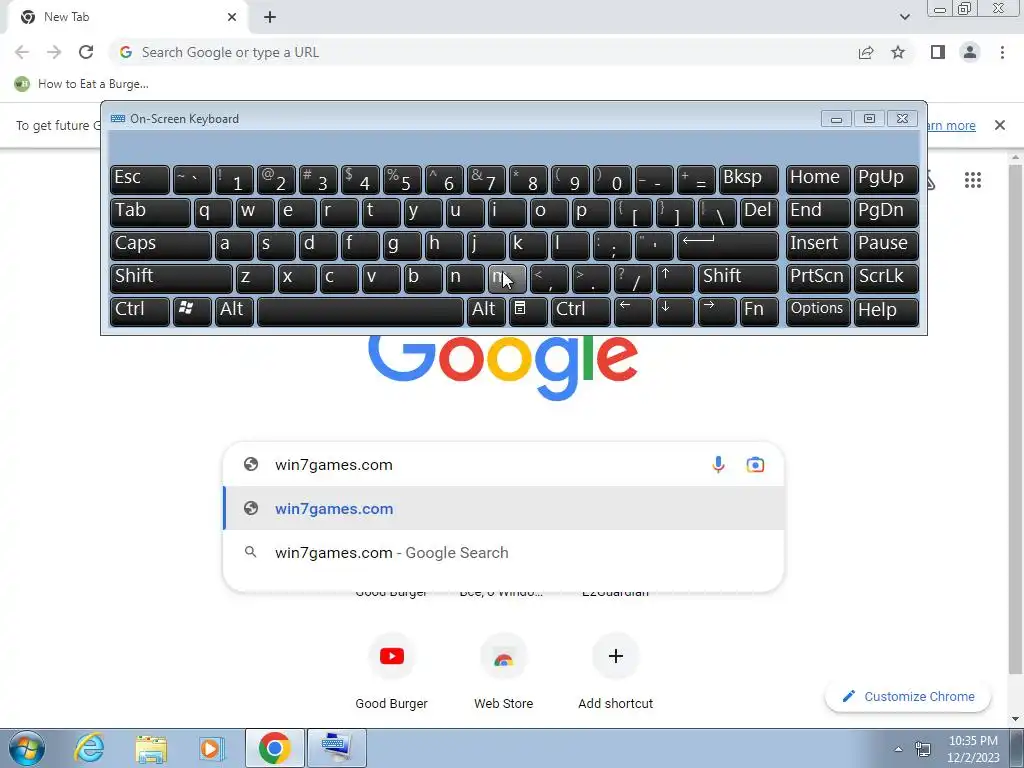Click the Learn more link
Image resolution: width=1024 pixels, height=768 pixels.
pos(950,125)
